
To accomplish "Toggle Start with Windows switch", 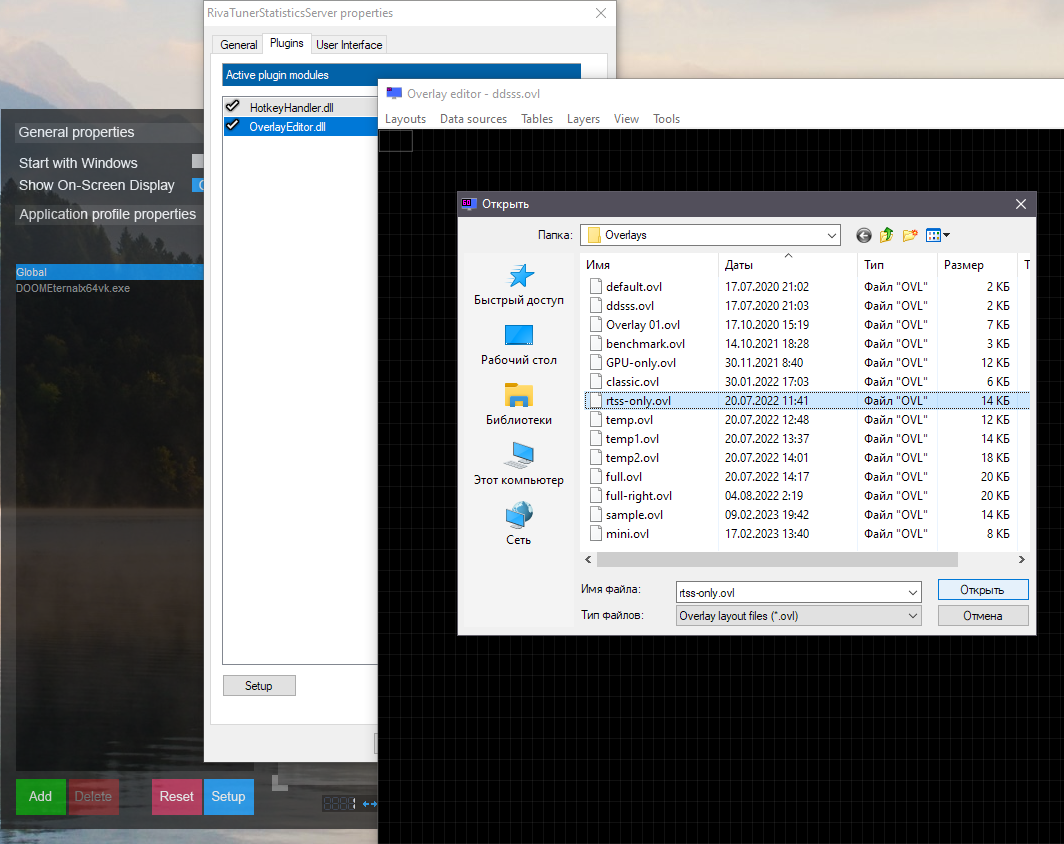I will 197,161.
